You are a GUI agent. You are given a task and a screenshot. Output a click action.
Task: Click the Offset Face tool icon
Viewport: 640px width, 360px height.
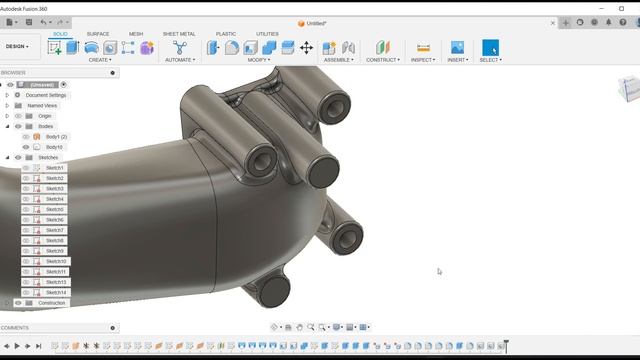pyautogui.click(x=288, y=48)
